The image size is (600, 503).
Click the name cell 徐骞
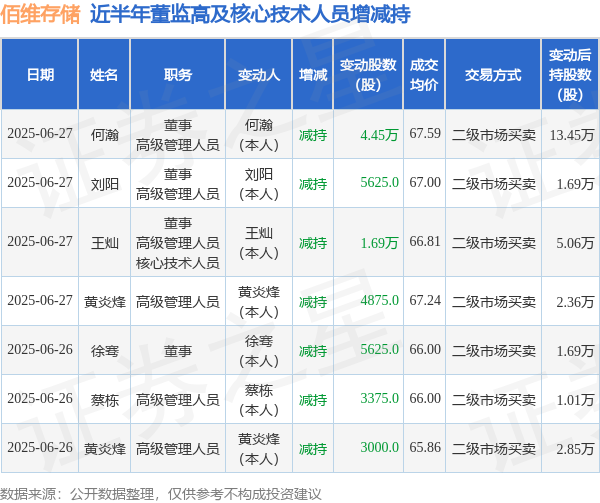click(x=104, y=351)
